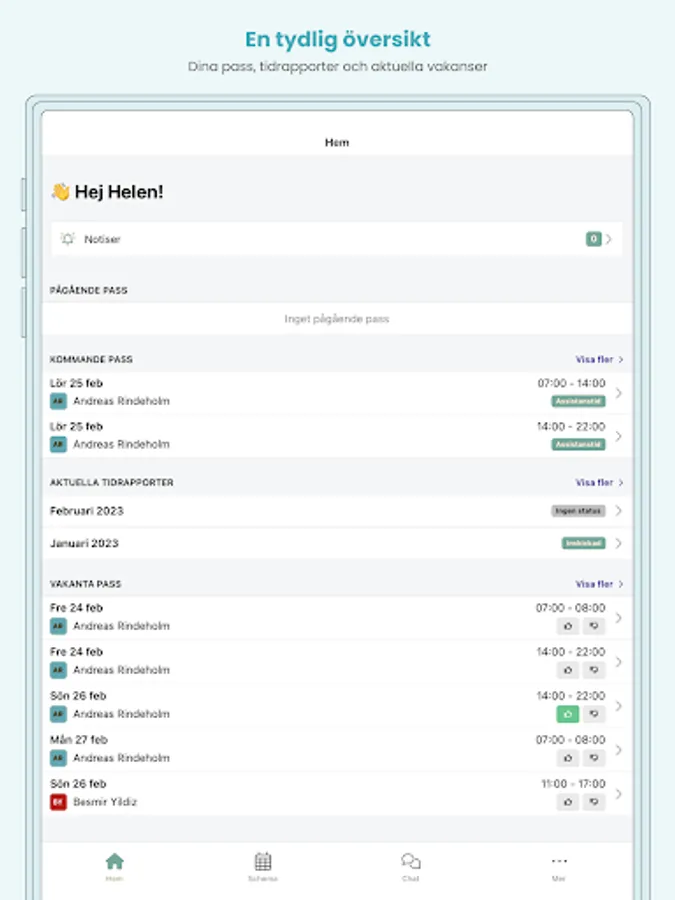The height and width of the screenshot is (900, 675).
Task: Open the Notiser row
Action: point(336,239)
